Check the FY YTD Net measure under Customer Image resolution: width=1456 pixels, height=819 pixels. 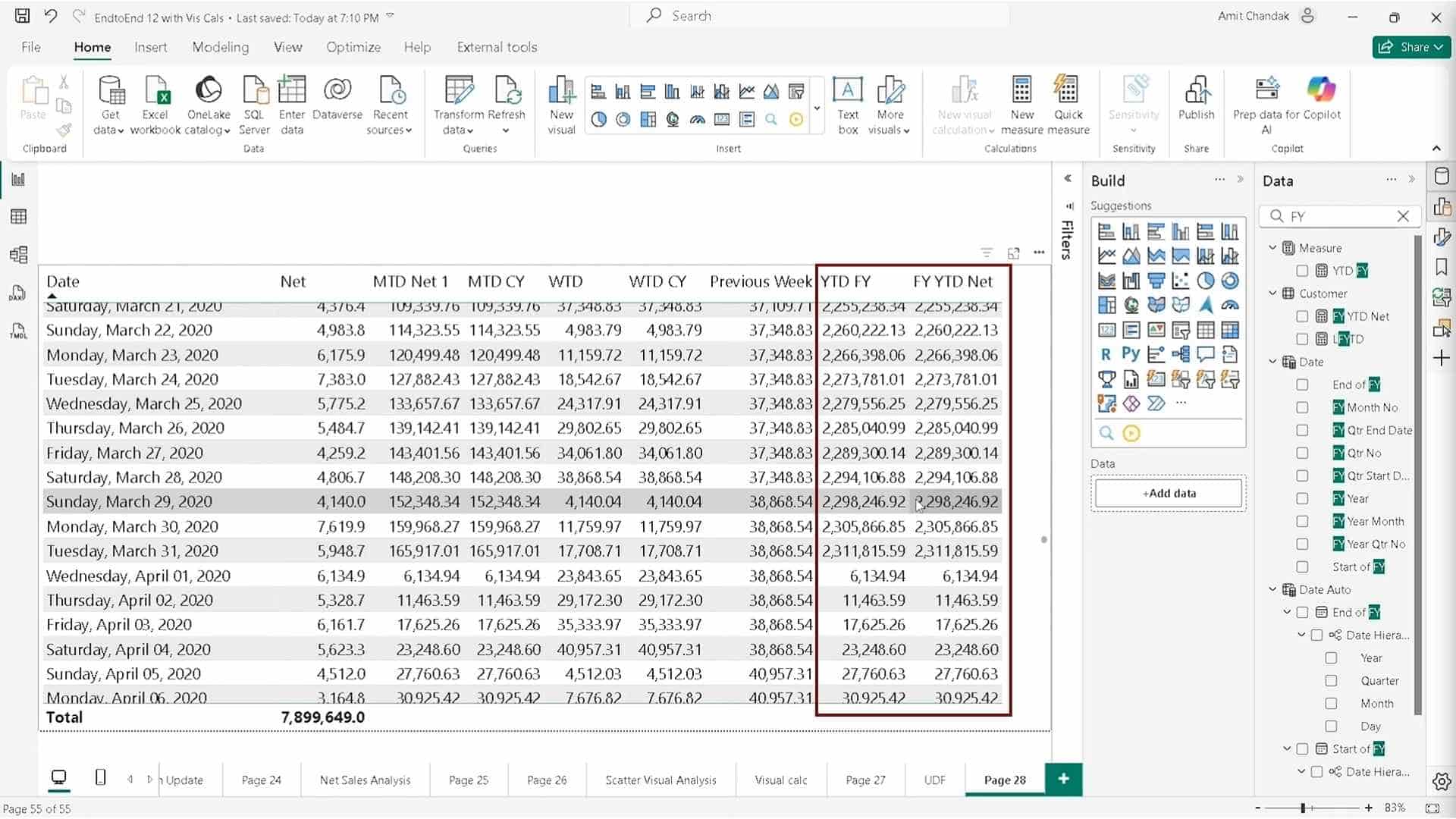click(x=1303, y=316)
